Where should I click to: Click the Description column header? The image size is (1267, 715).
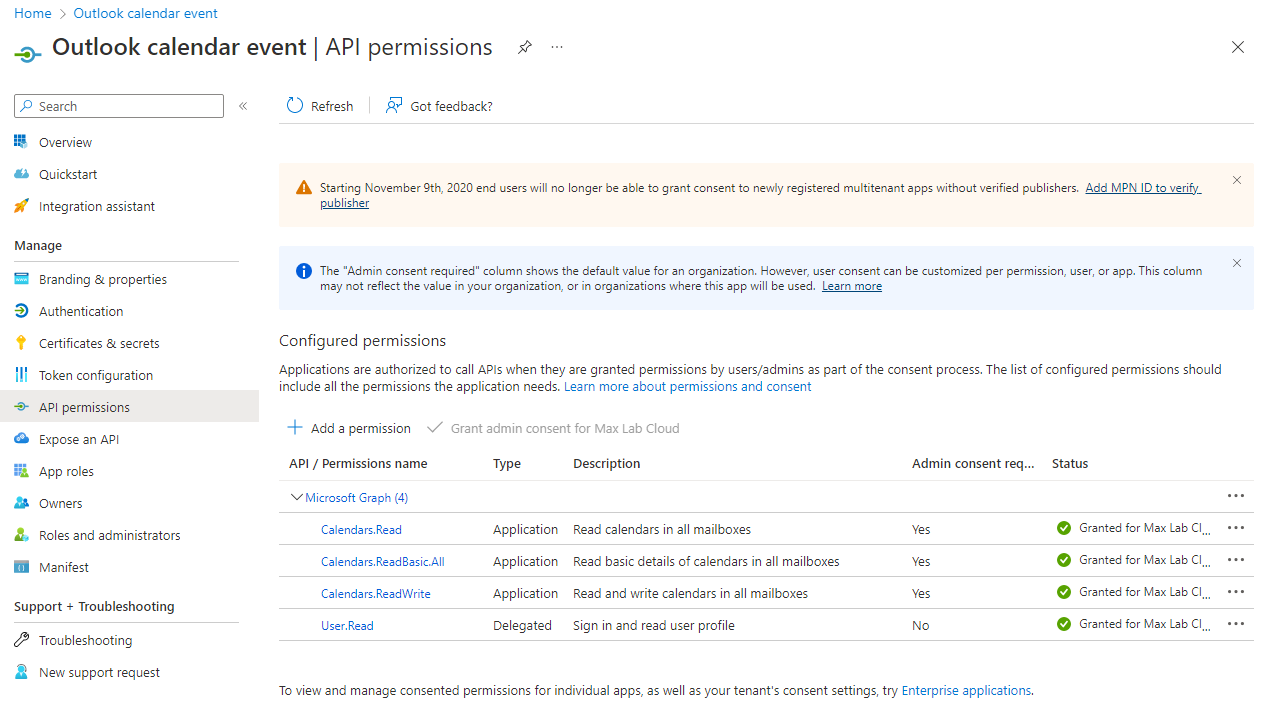[607, 463]
